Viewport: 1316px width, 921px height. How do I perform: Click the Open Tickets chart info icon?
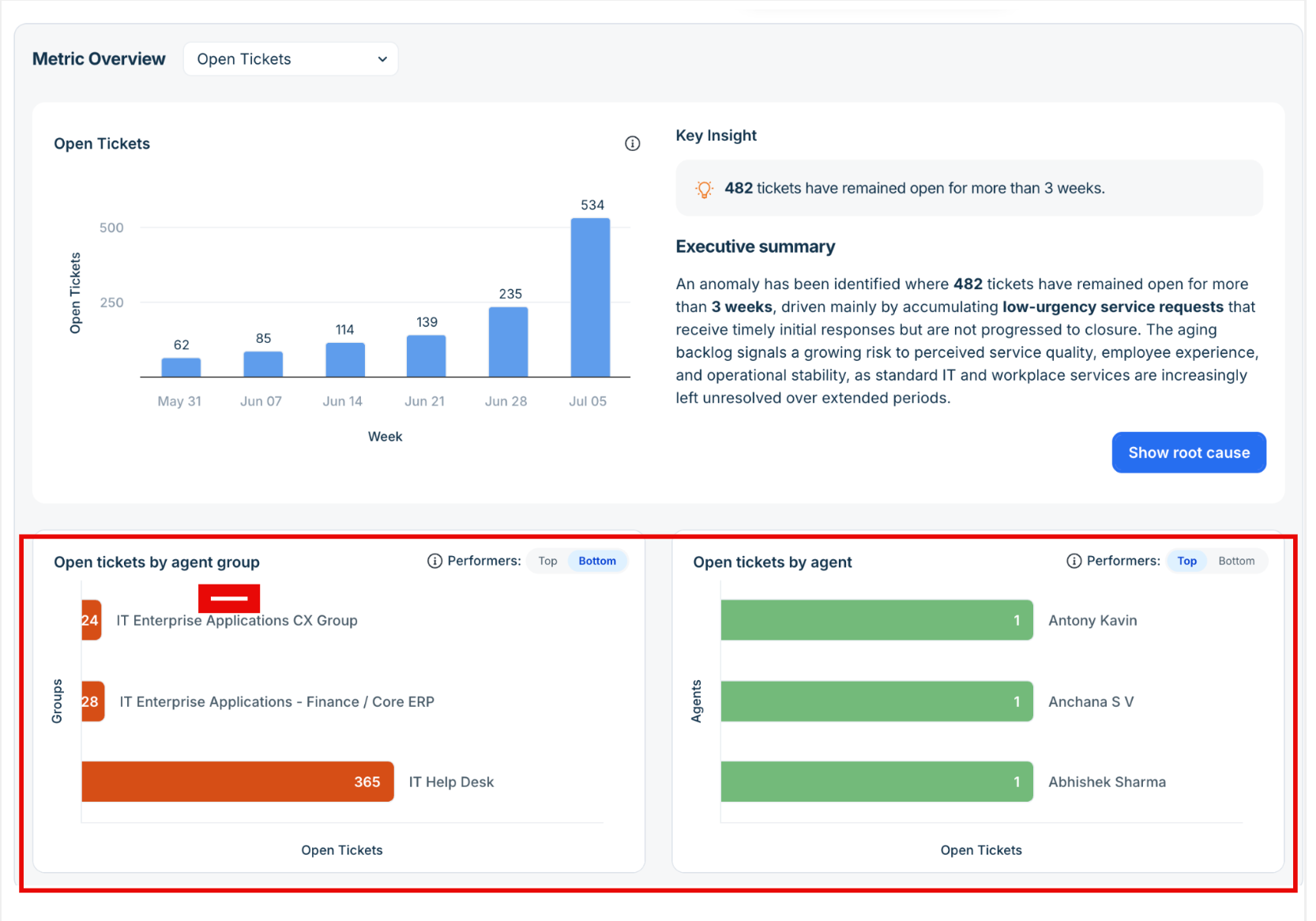pos(633,144)
